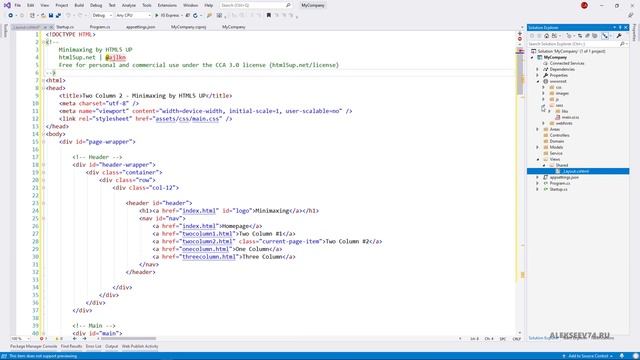
Task: Click the Undo toolbar icon
Action: coord(69,16)
